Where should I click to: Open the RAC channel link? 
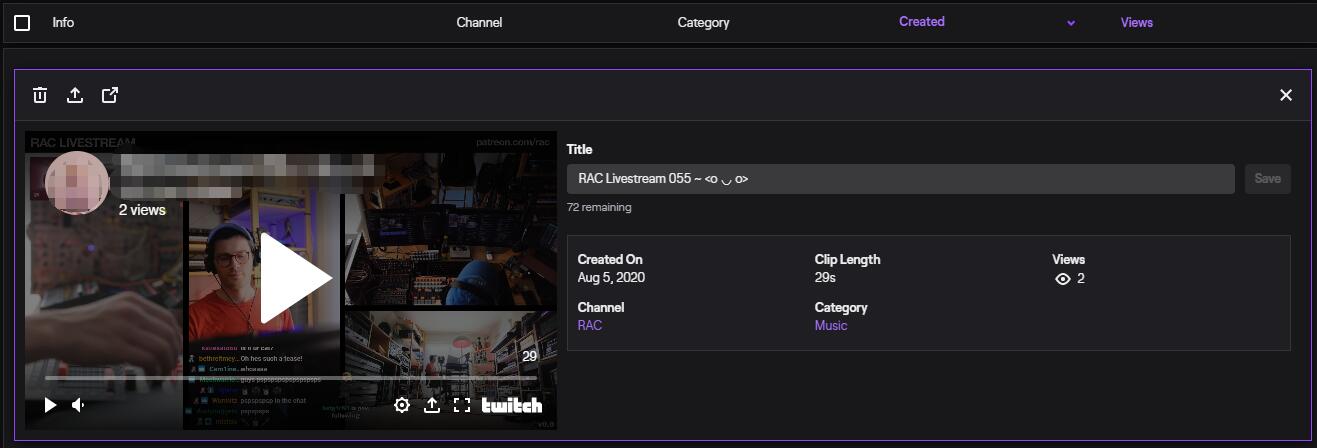click(590, 325)
